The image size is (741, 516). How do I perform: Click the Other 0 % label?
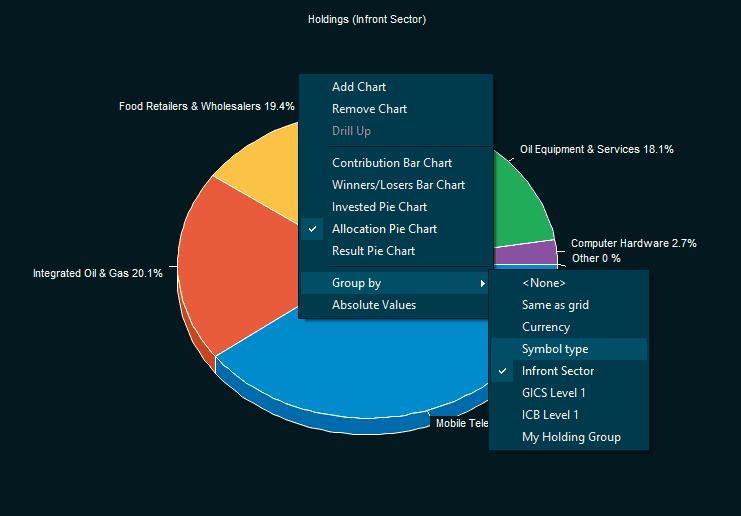click(596, 258)
